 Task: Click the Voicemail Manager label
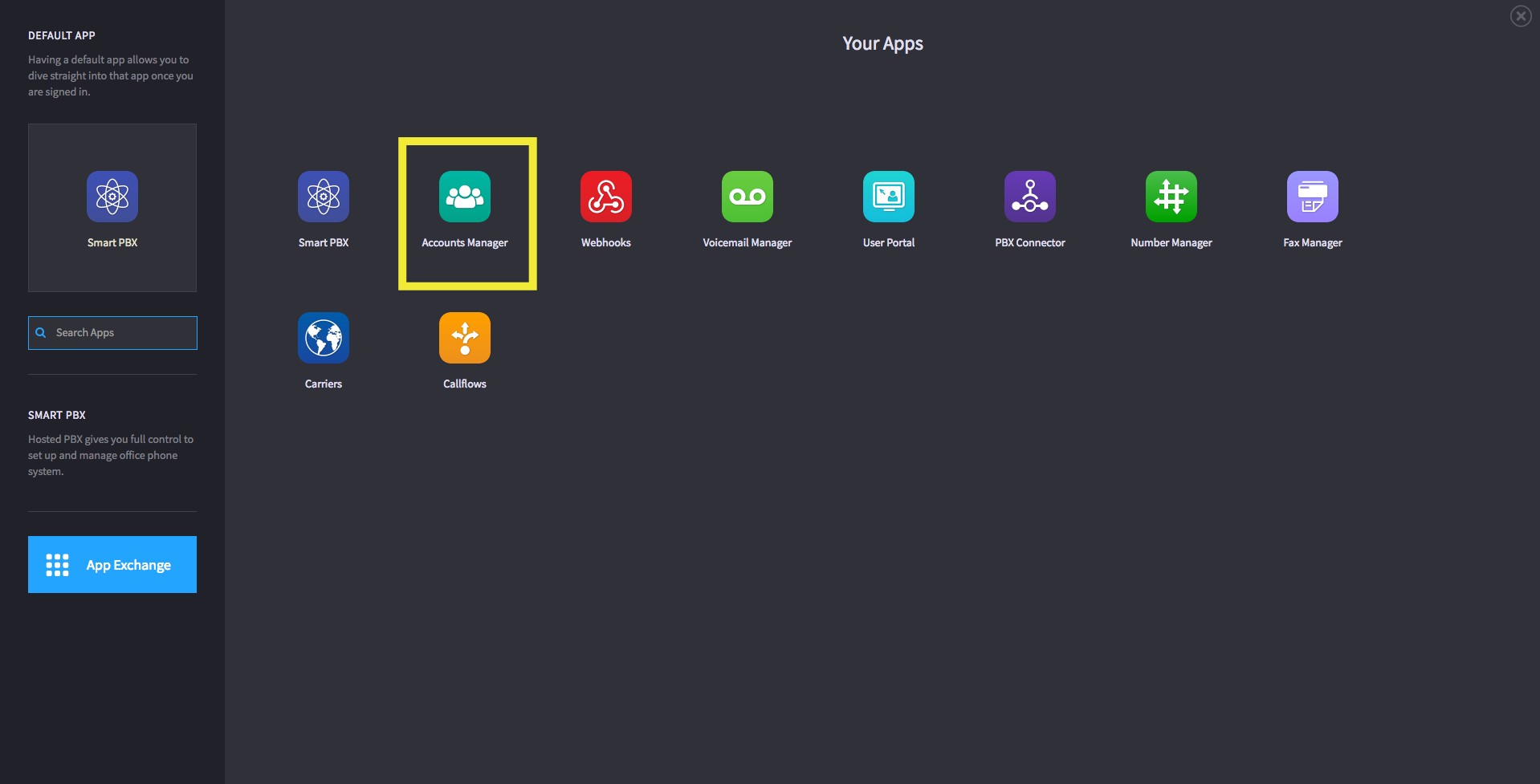[x=748, y=243]
